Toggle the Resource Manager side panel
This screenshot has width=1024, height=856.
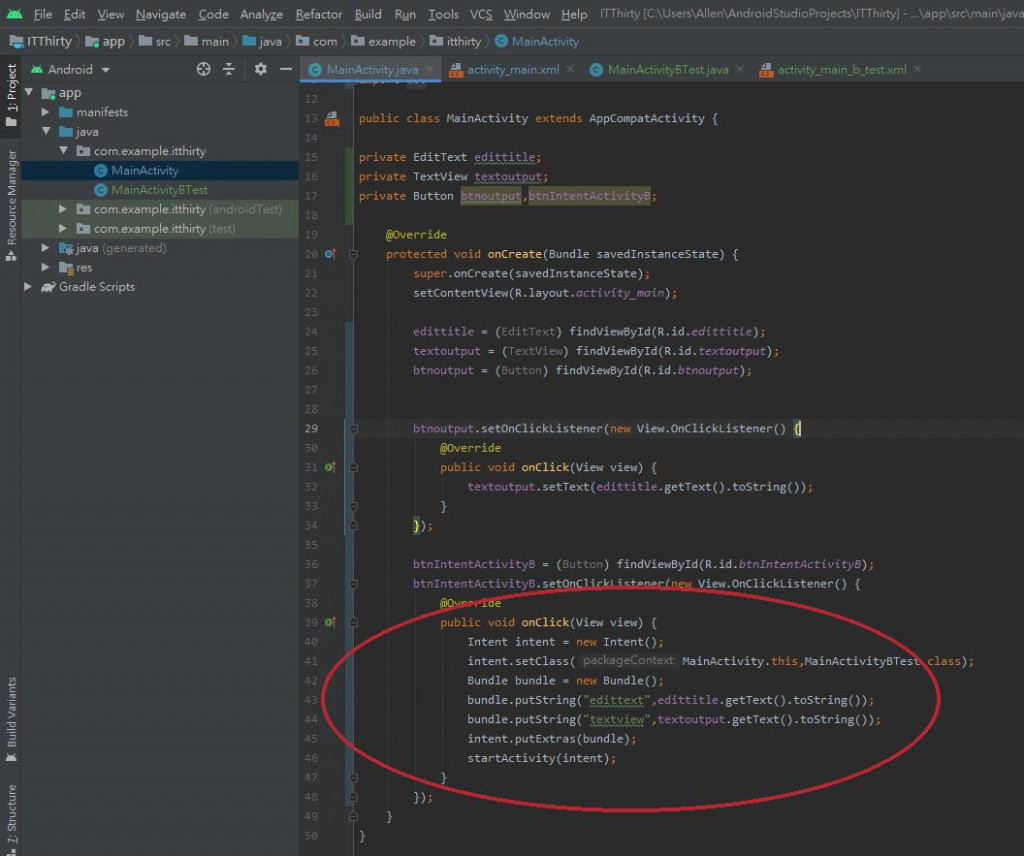click(x=11, y=205)
